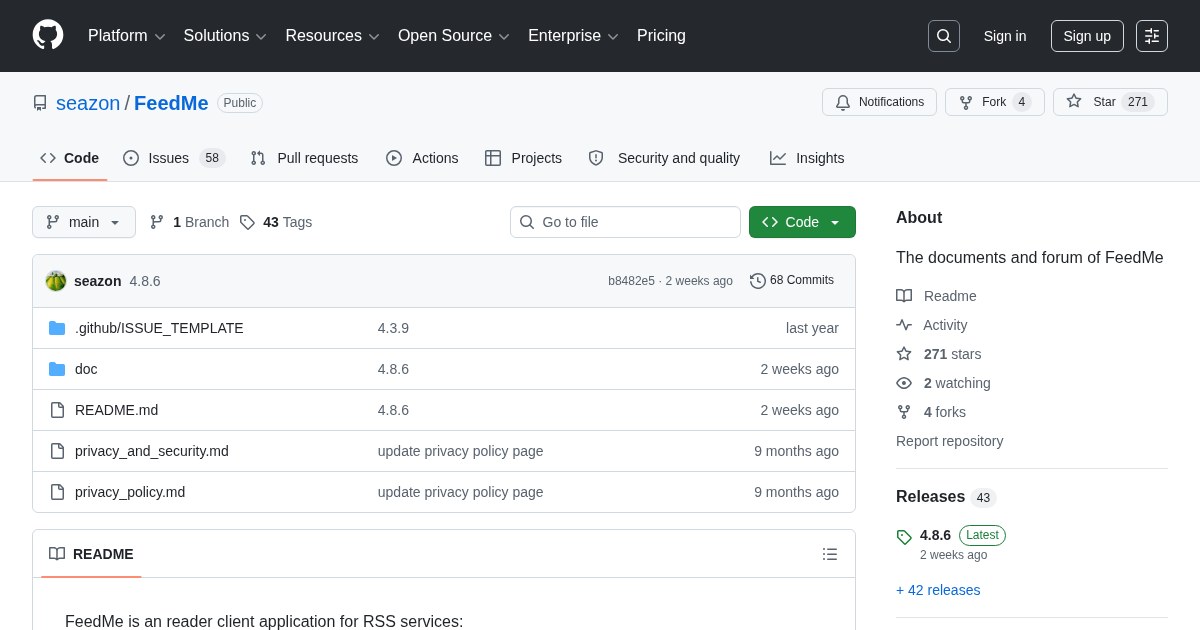Open privacy_and_security.md file

tap(152, 451)
